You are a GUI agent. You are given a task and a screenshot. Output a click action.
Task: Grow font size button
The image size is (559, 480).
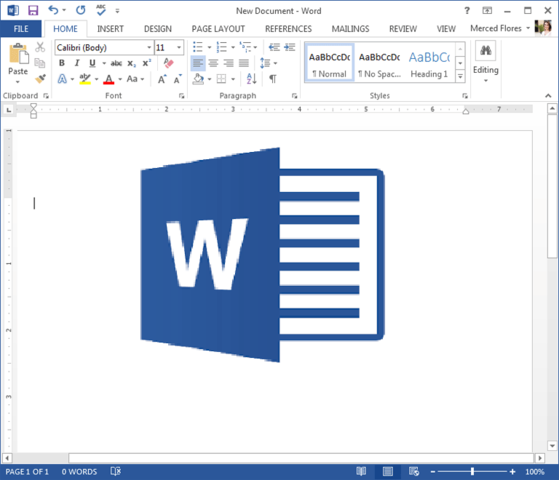pos(162,79)
